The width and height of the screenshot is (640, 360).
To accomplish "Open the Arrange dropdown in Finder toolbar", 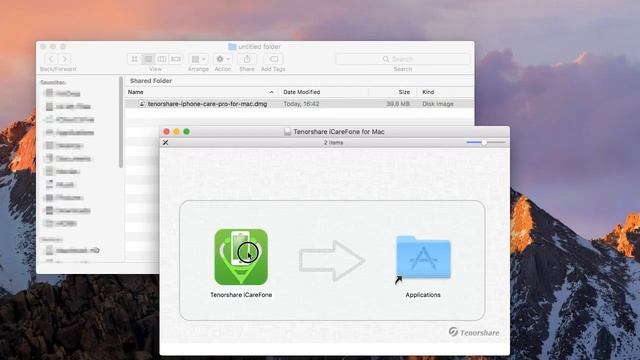I will (x=198, y=59).
